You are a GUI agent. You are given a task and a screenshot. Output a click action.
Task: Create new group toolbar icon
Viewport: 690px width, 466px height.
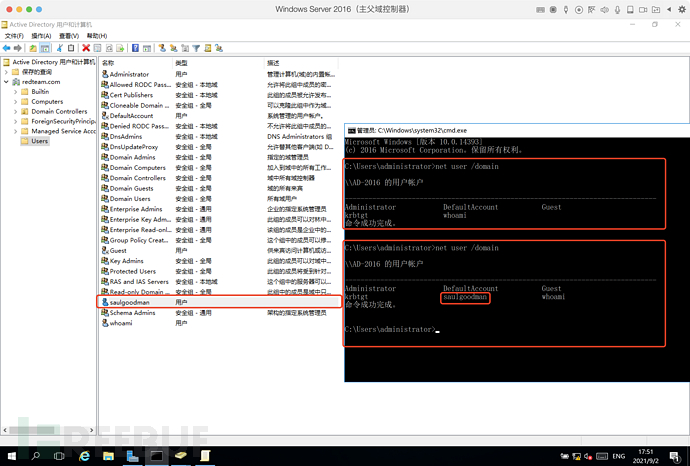click(x=174, y=48)
